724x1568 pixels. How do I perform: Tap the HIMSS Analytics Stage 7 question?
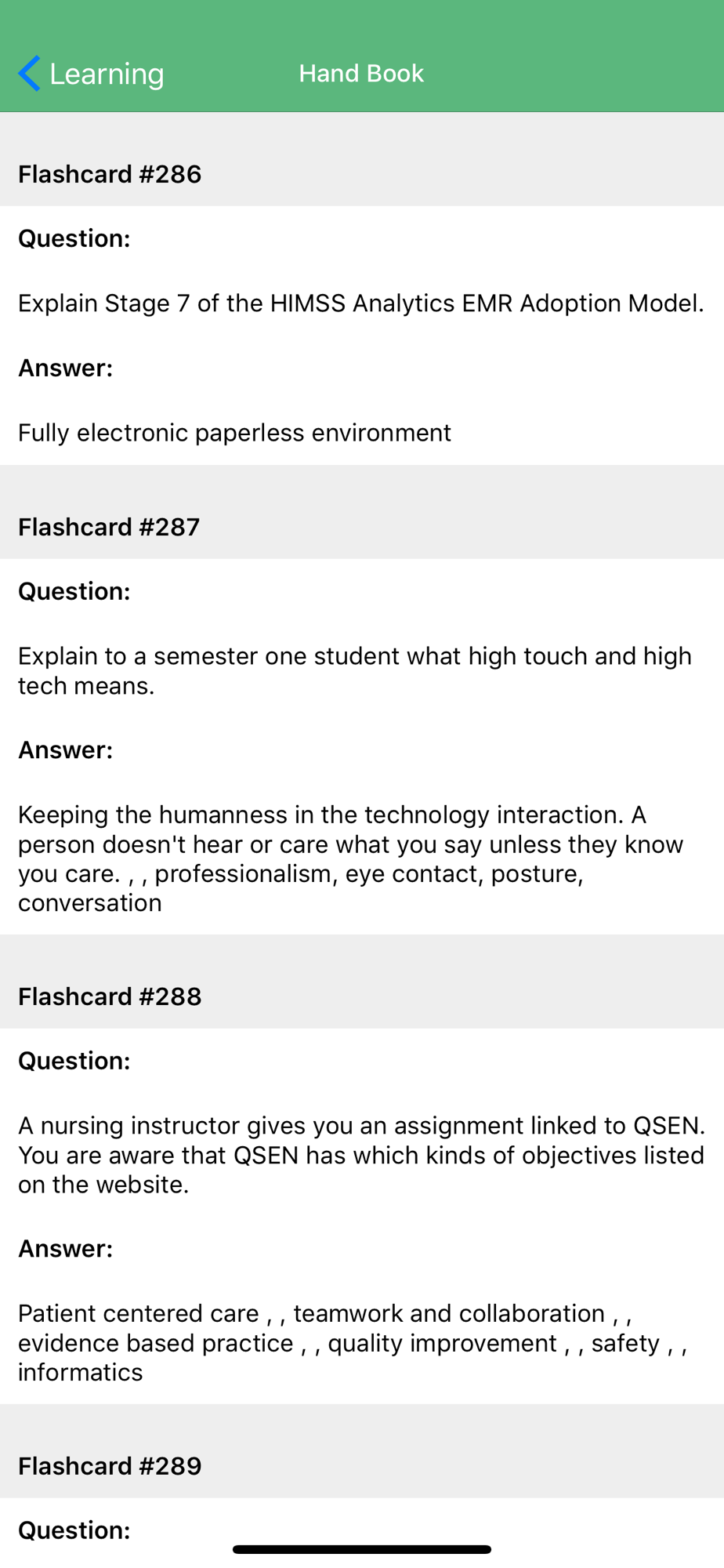[361, 303]
